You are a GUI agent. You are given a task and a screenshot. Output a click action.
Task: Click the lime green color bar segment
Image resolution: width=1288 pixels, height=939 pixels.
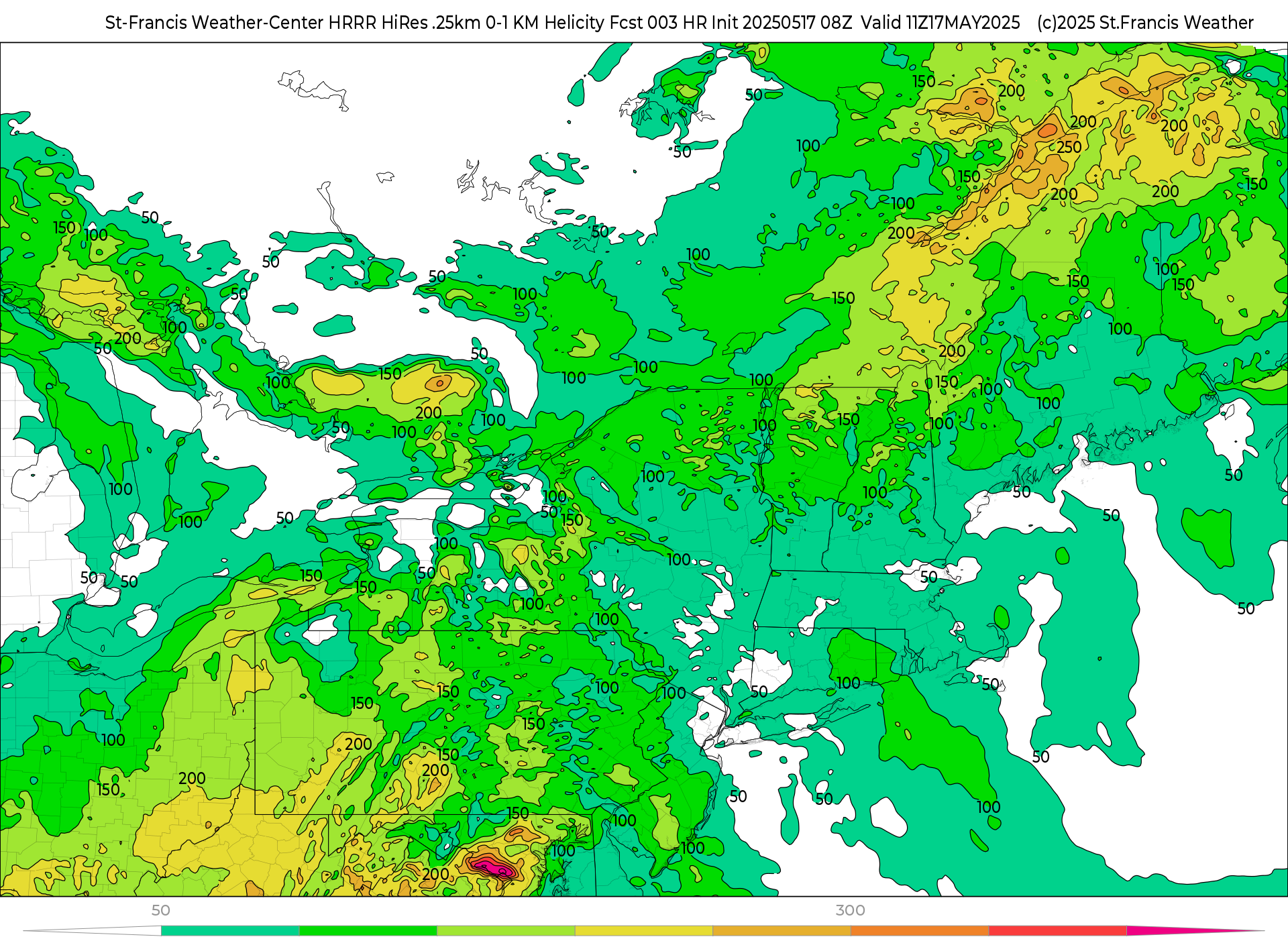click(x=506, y=930)
